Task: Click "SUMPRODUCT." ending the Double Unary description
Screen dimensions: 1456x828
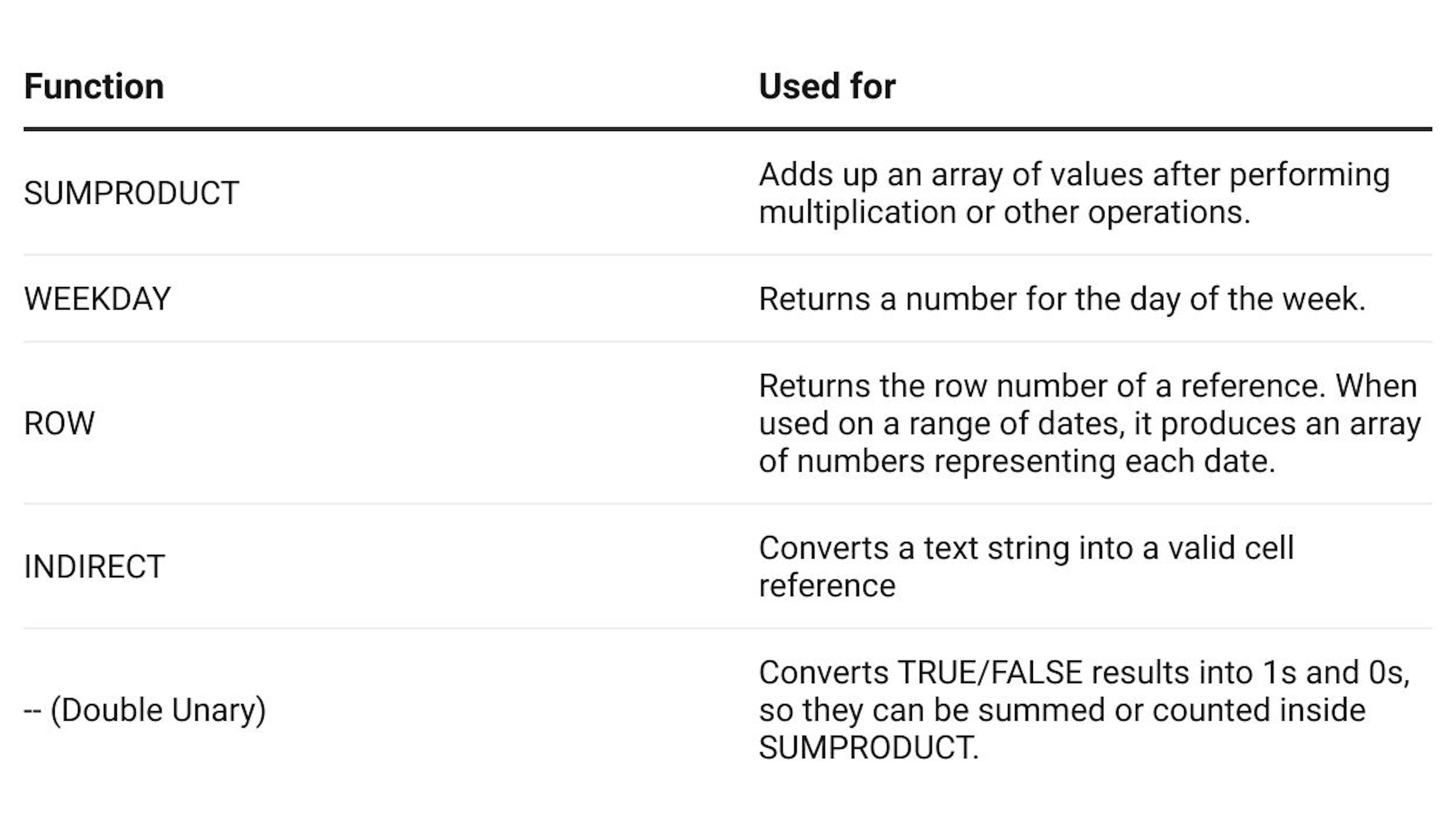Action: (x=868, y=747)
